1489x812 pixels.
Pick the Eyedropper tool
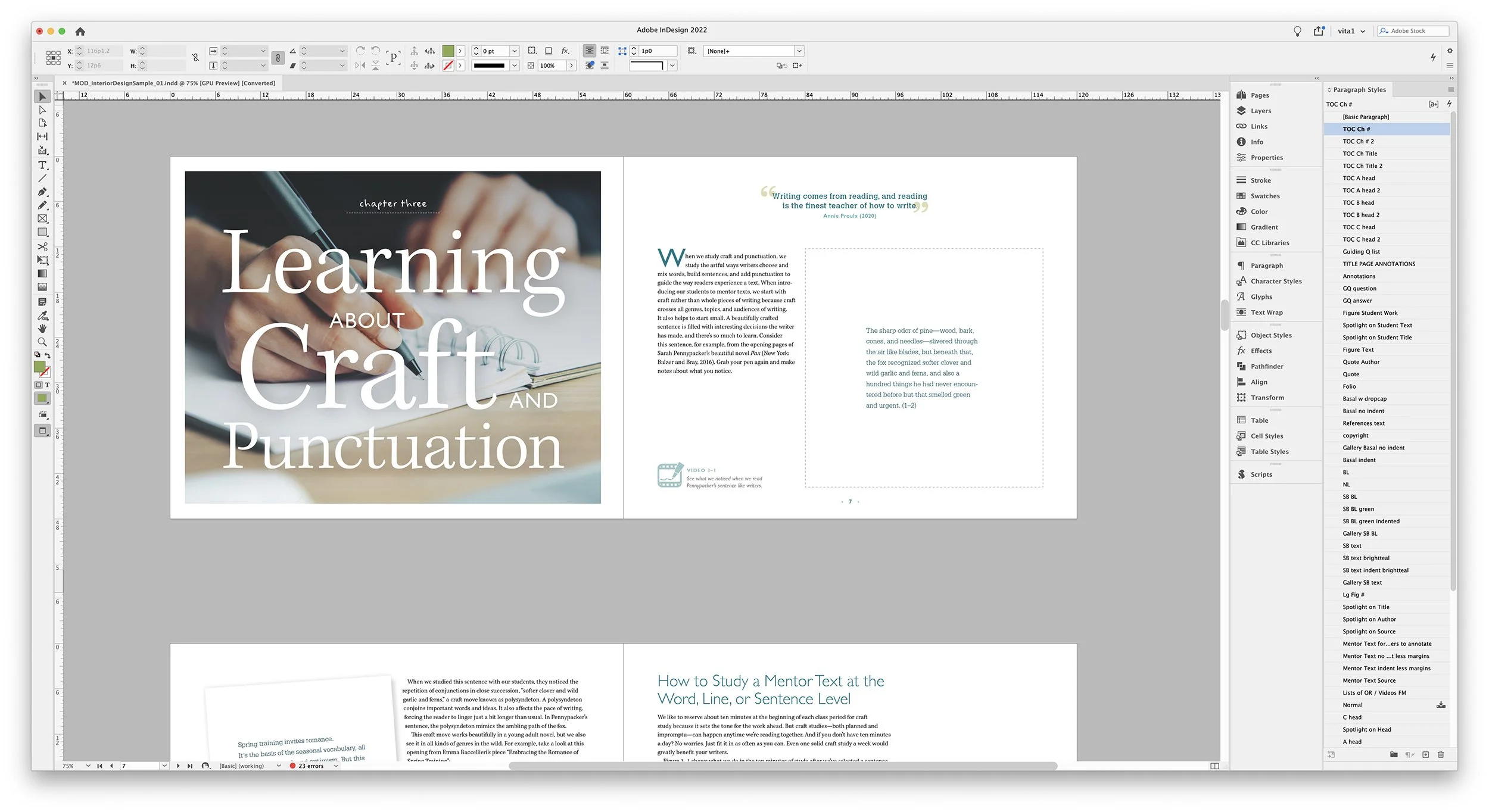pos(42,315)
